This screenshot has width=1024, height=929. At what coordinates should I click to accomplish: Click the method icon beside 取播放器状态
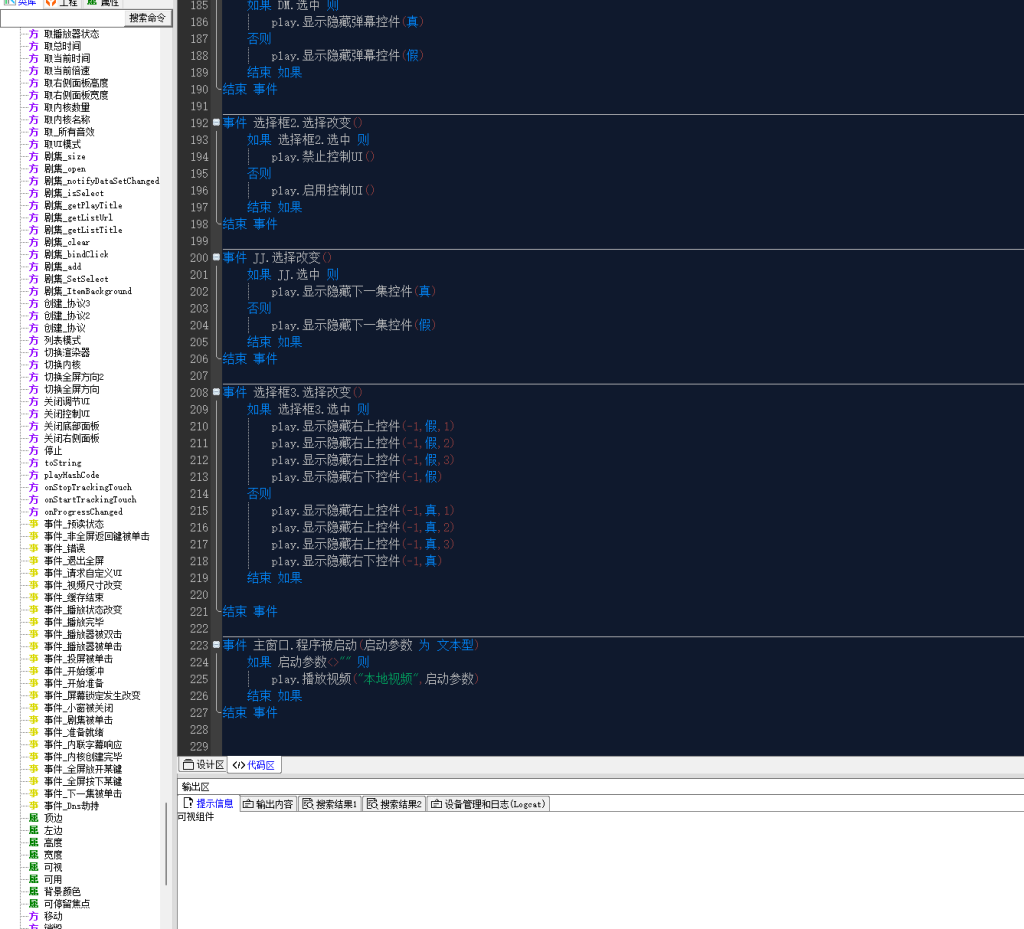tap(33, 34)
